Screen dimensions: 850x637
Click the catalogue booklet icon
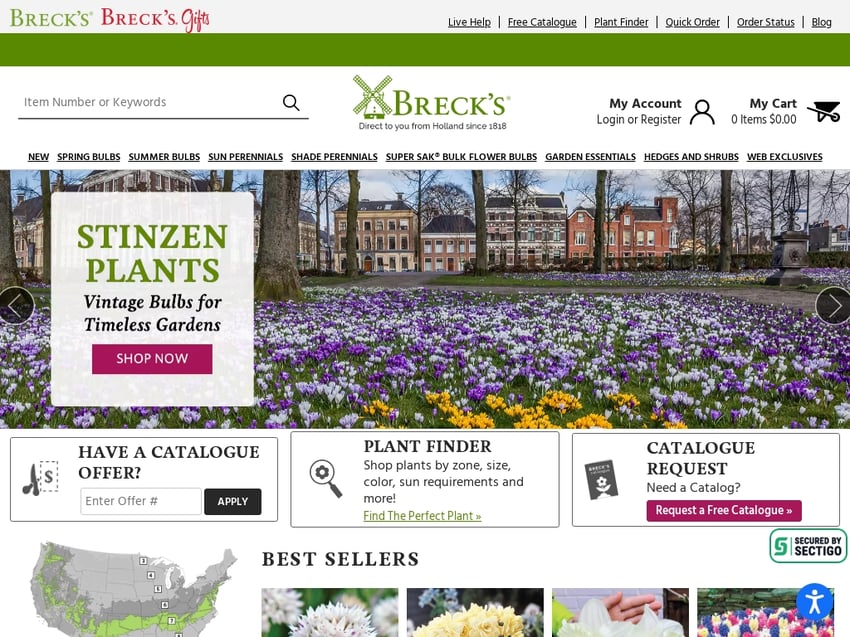601,480
